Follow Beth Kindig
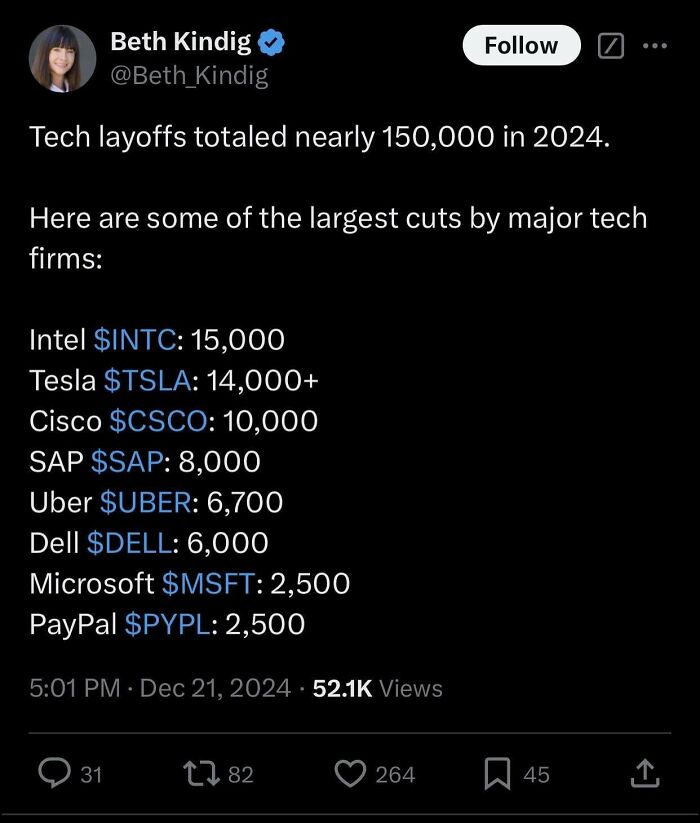 pos(521,45)
